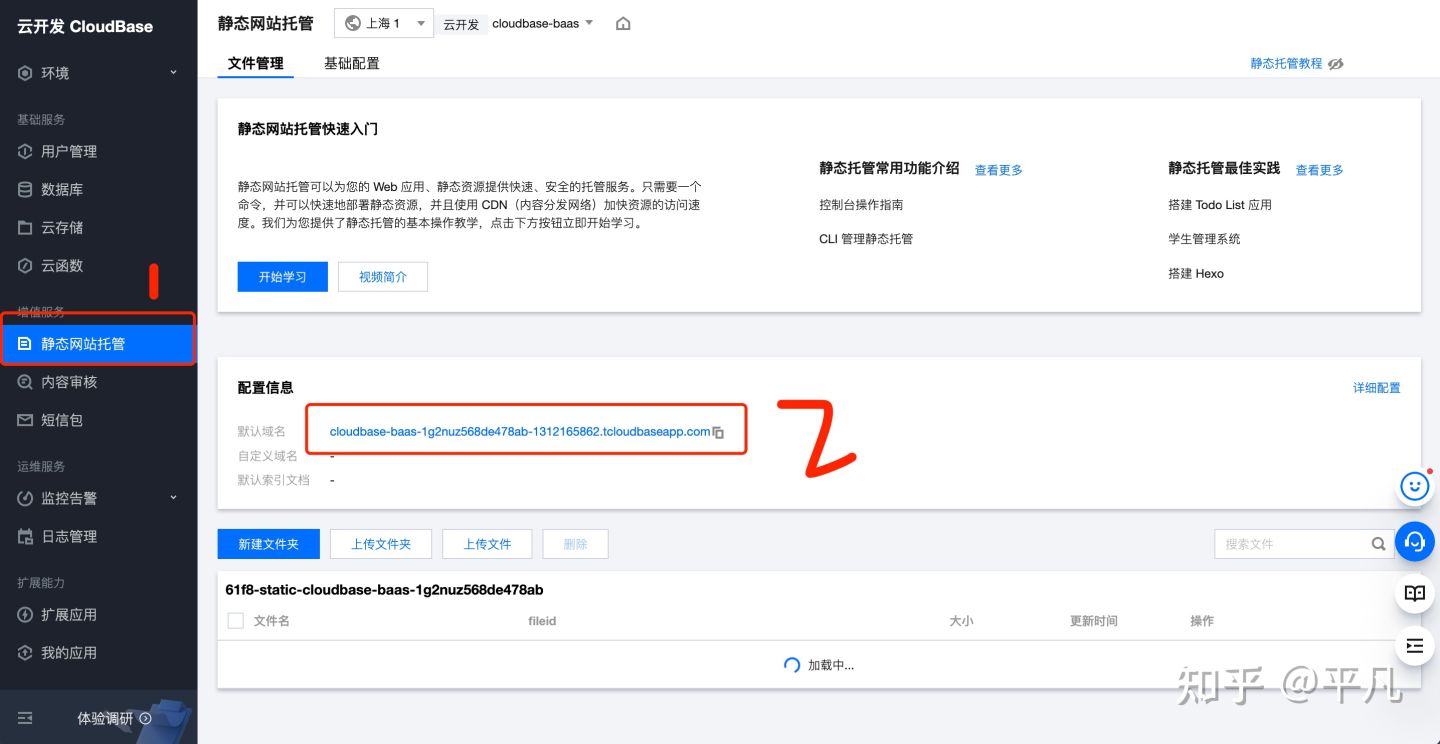Open the smiley feedback floating button
Screen dimensions: 1440x744
(x=1414, y=486)
